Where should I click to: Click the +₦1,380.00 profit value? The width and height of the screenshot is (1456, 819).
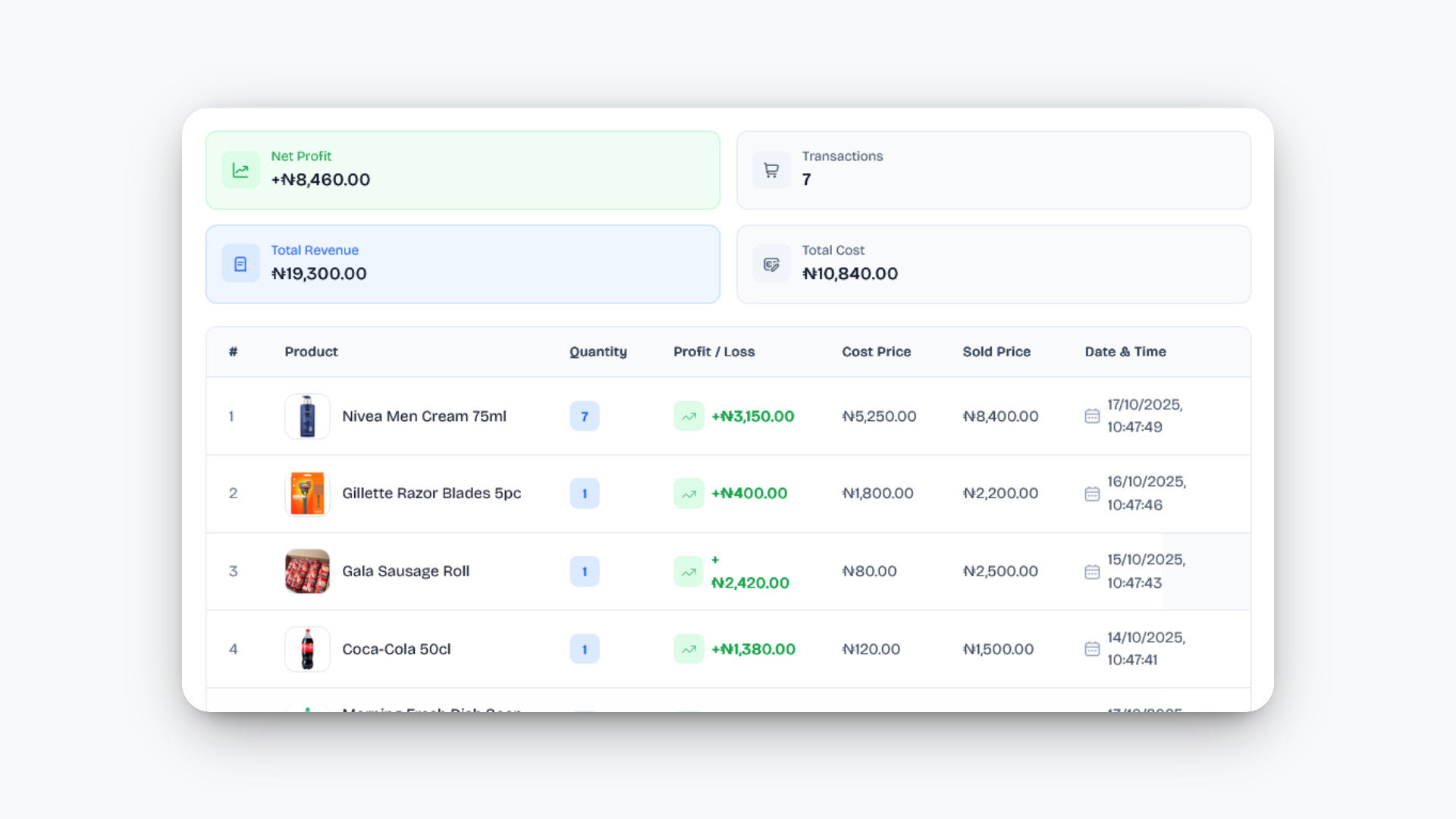tap(754, 649)
